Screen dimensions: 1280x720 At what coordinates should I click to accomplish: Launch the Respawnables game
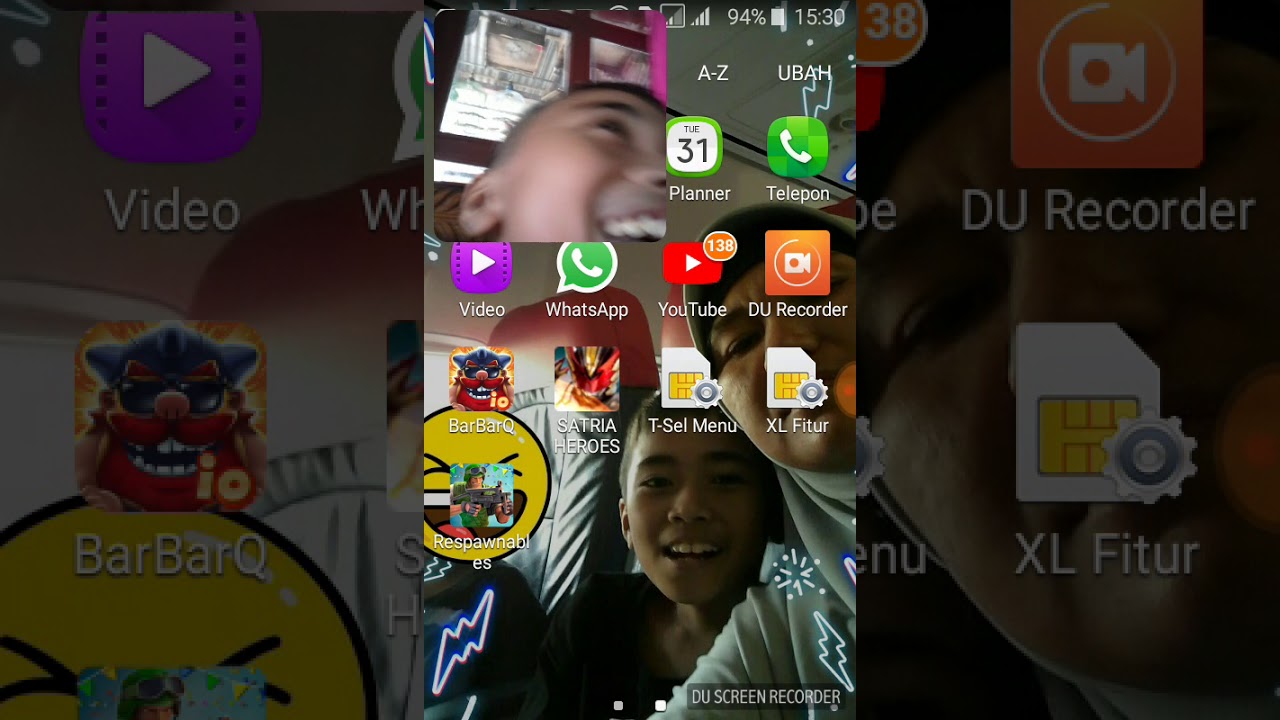[x=481, y=495]
